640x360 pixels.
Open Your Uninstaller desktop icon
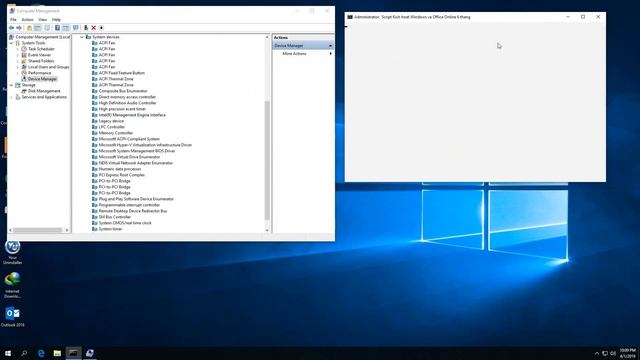coord(12,252)
